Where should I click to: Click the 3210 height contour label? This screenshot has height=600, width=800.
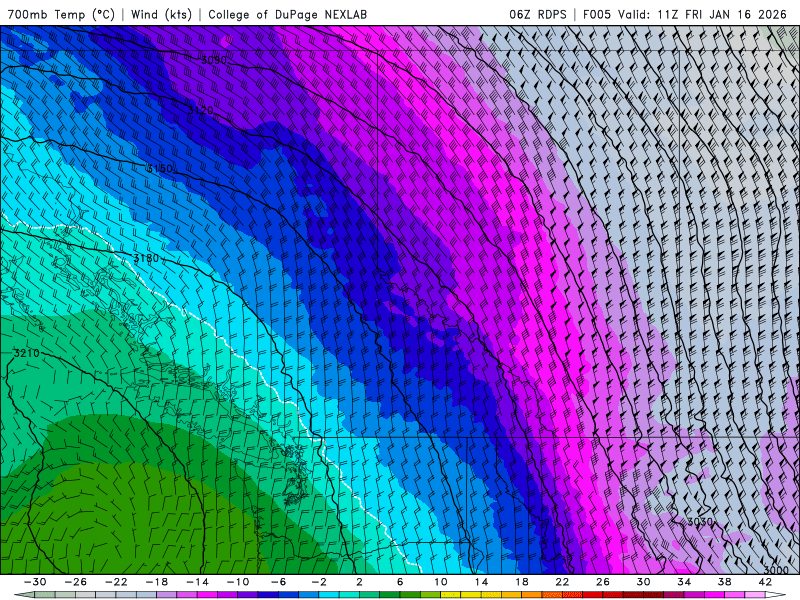pyautogui.click(x=26, y=353)
